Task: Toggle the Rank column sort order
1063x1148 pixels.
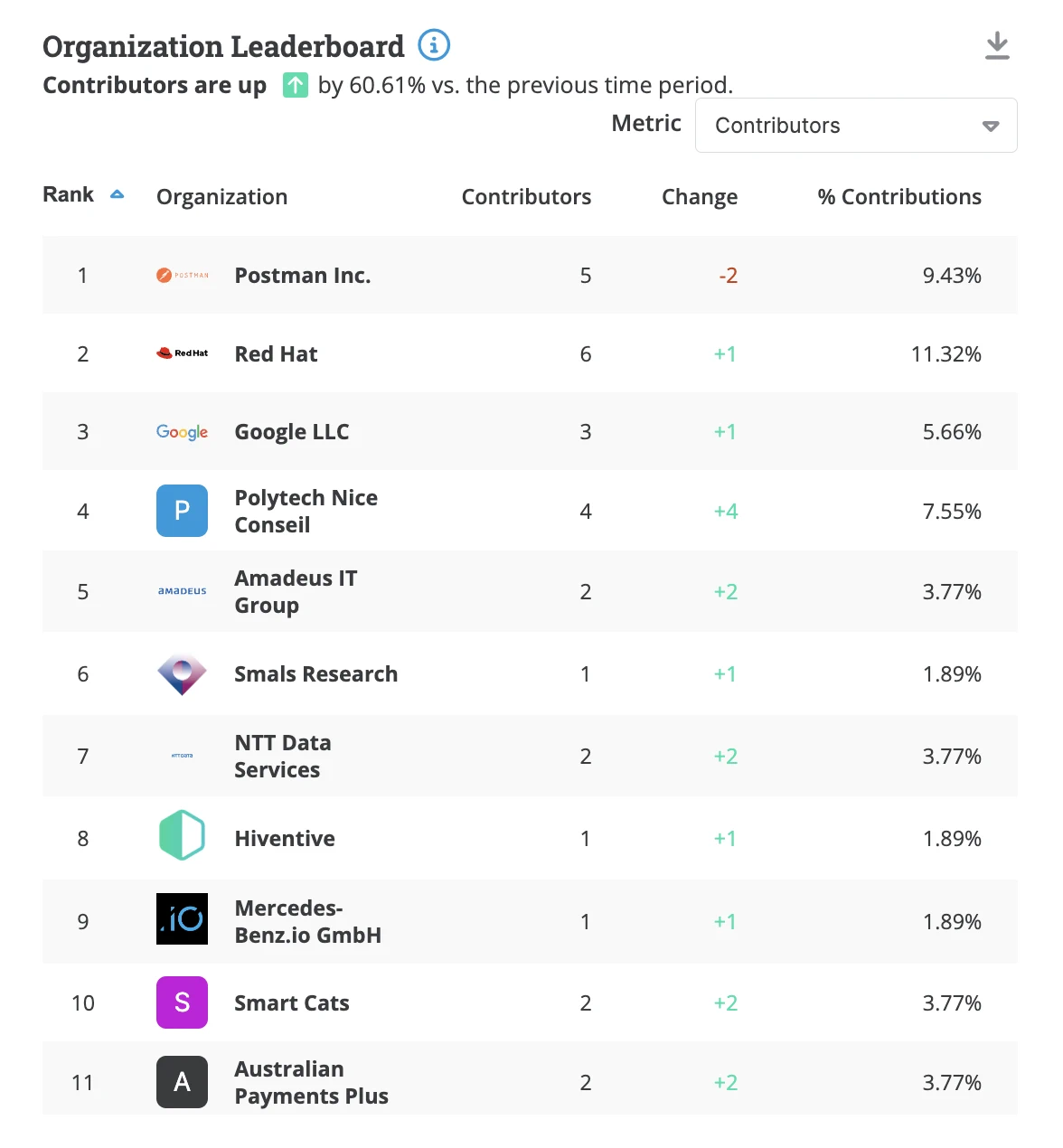Action: [x=117, y=193]
